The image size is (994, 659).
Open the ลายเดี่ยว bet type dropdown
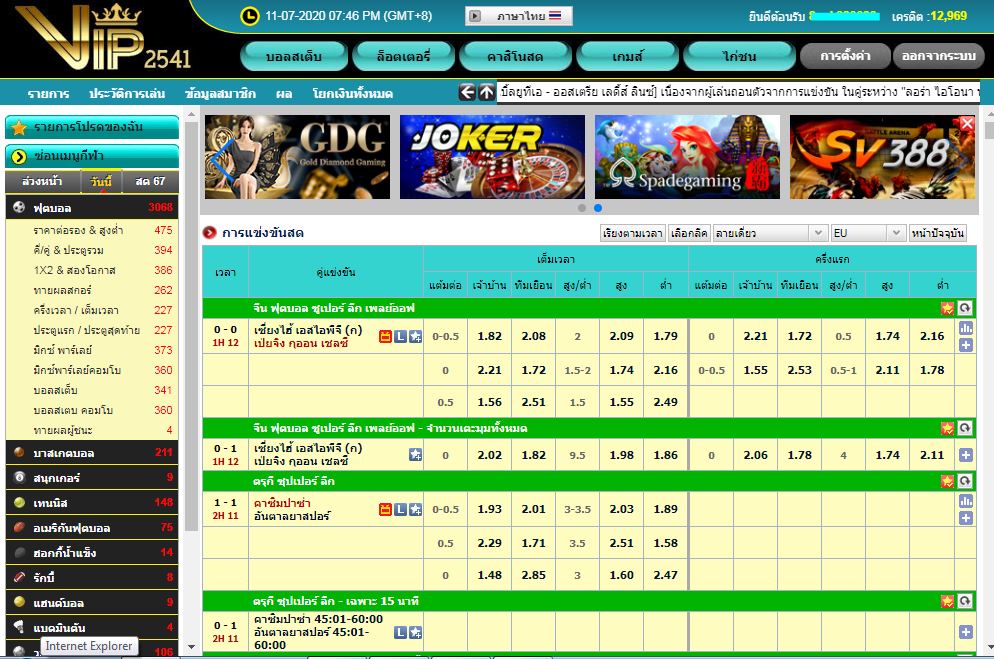(x=770, y=233)
